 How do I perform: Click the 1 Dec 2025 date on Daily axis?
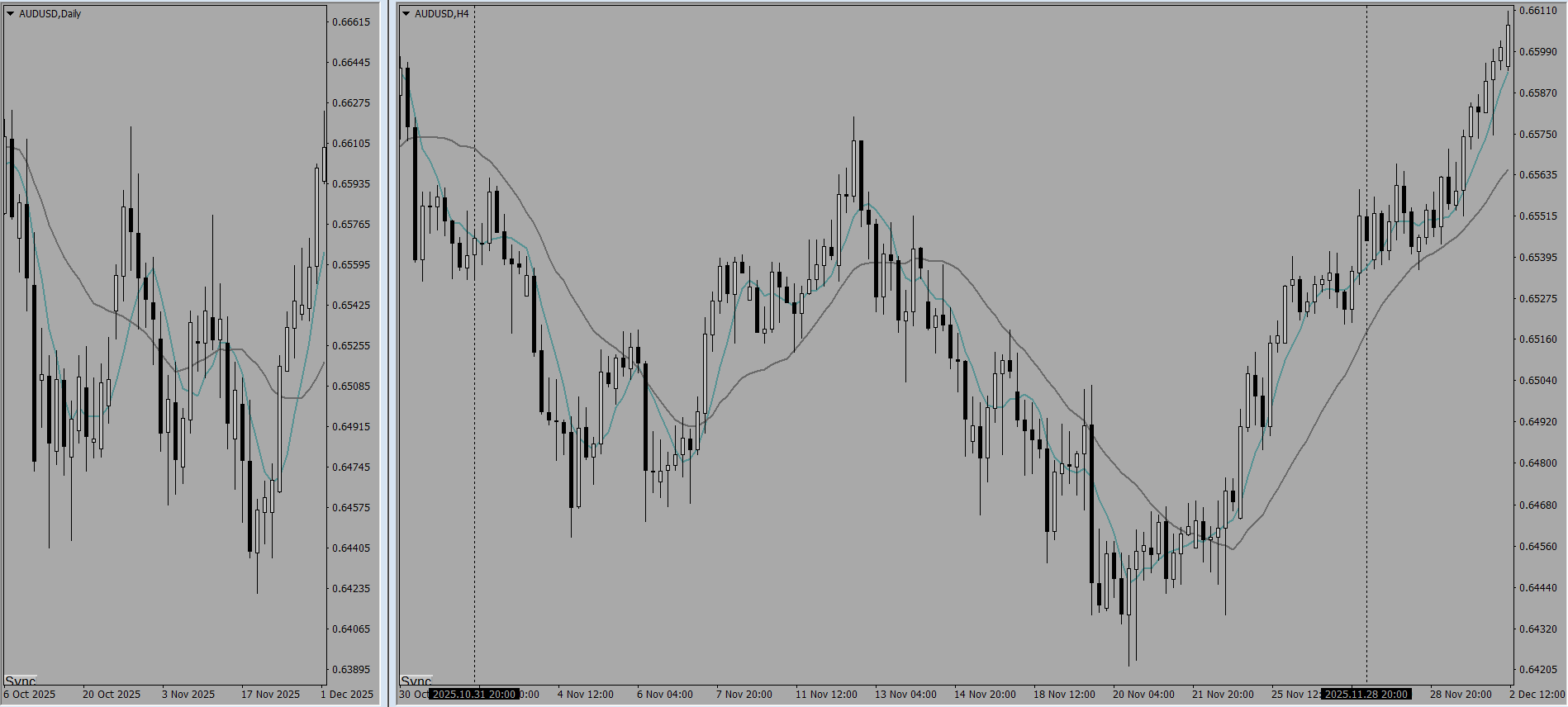tap(347, 694)
